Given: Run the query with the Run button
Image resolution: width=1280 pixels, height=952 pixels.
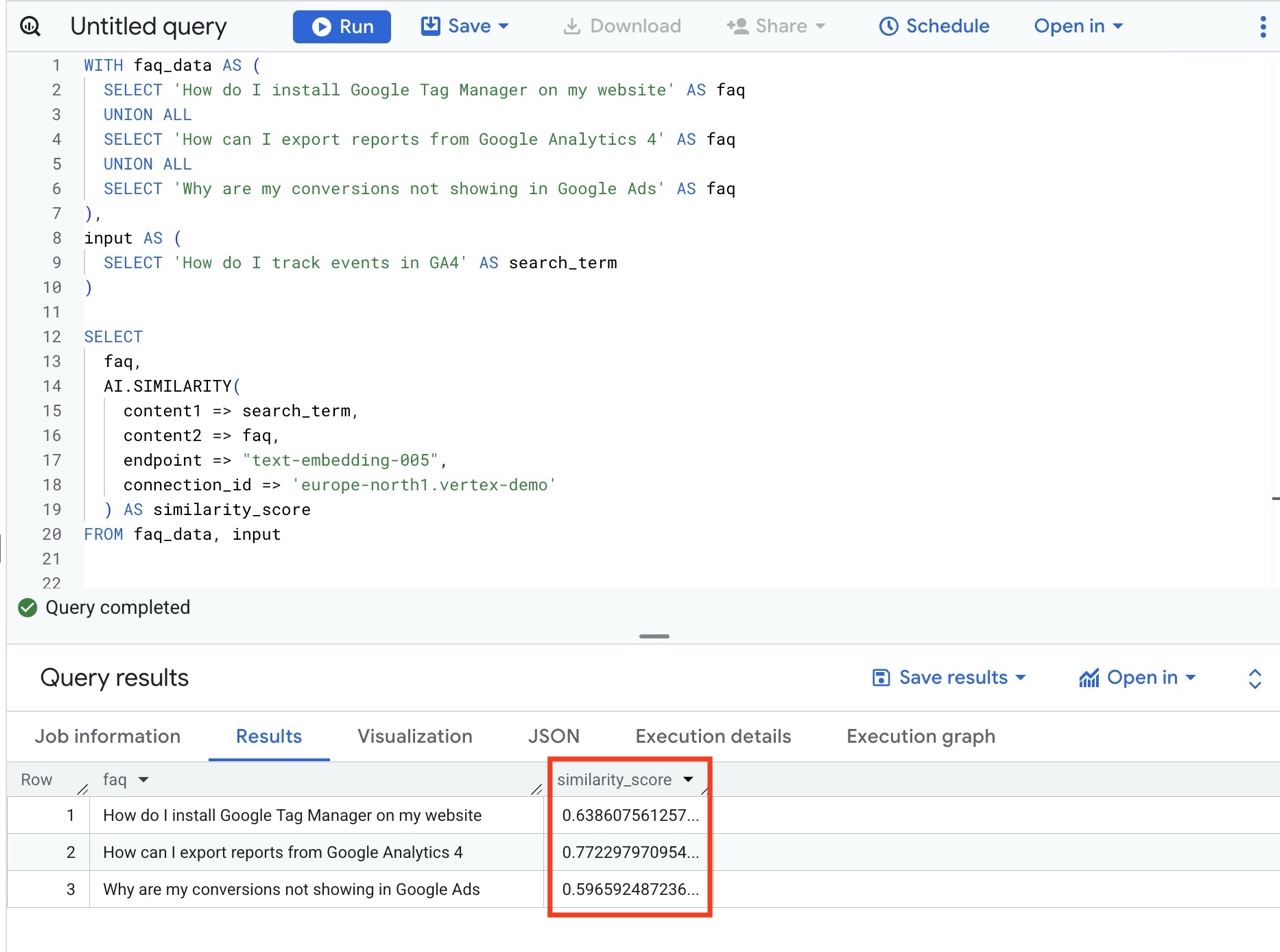Looking at the screenshot, I should tap(342, 27).
